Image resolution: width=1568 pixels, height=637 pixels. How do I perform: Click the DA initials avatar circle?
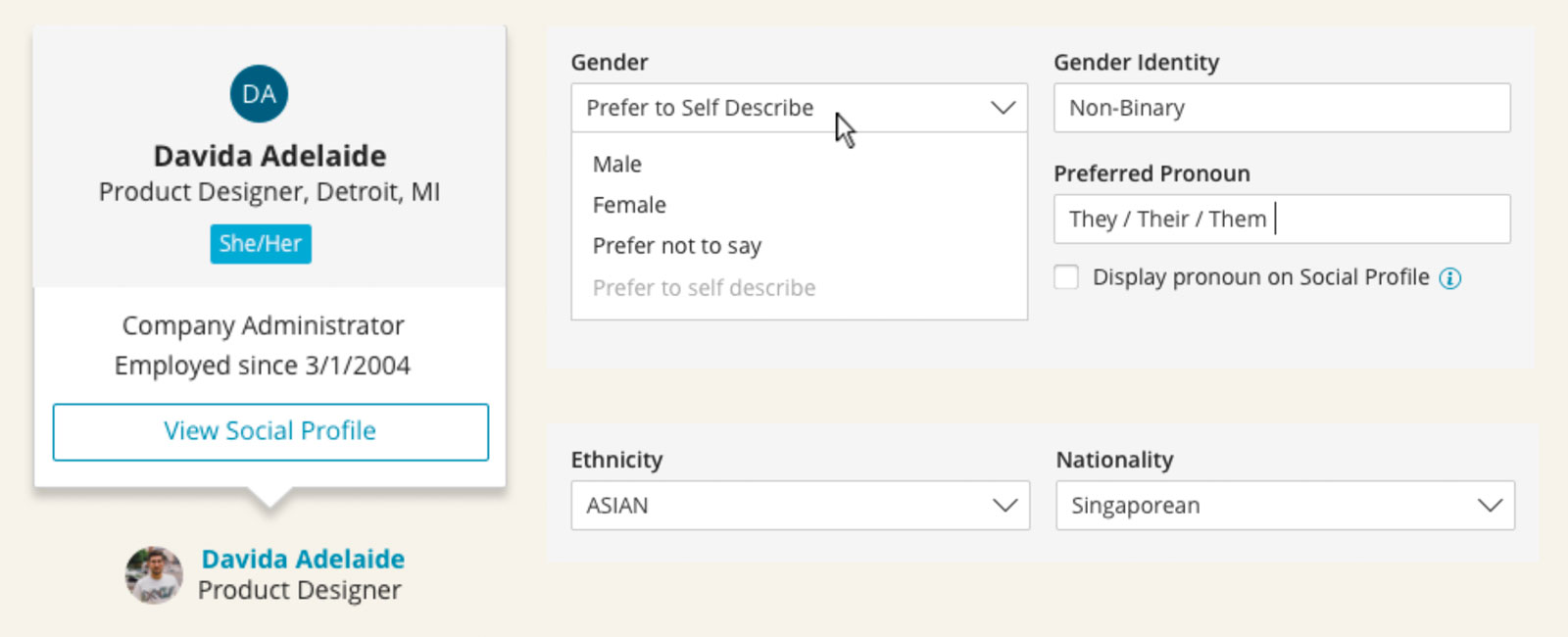259,94
